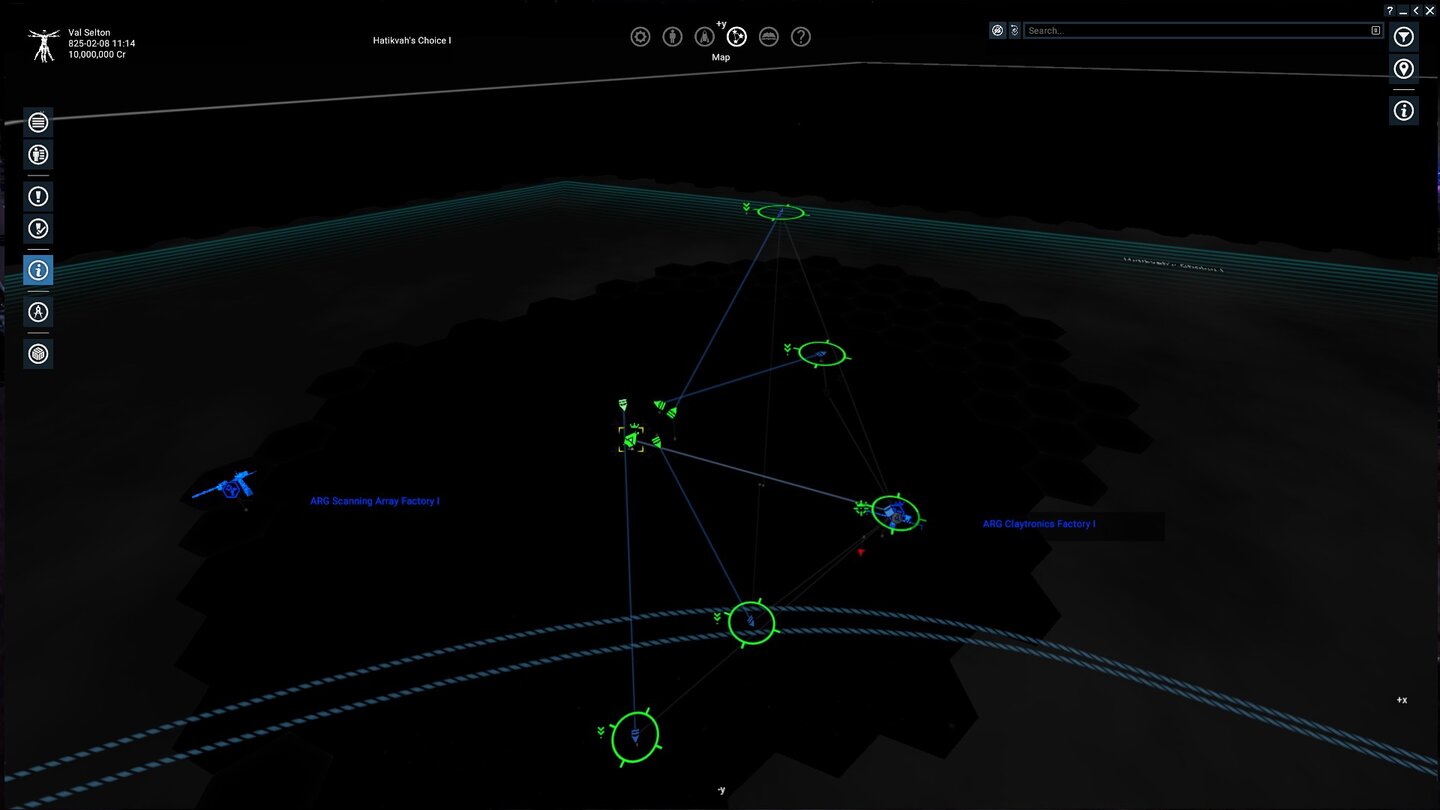Open the right-side Info panel icon
The height and width of the screenshot is (810, 1440).
click(1404, 110)
